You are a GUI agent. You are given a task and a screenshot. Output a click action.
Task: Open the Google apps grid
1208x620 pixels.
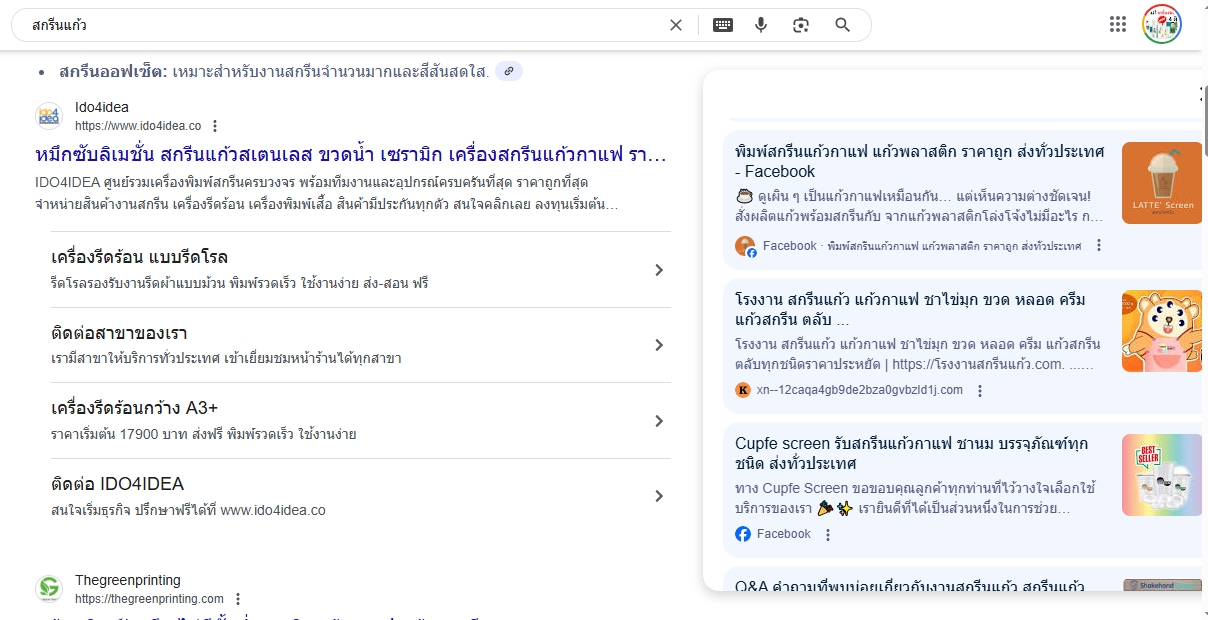[1118, 25]
